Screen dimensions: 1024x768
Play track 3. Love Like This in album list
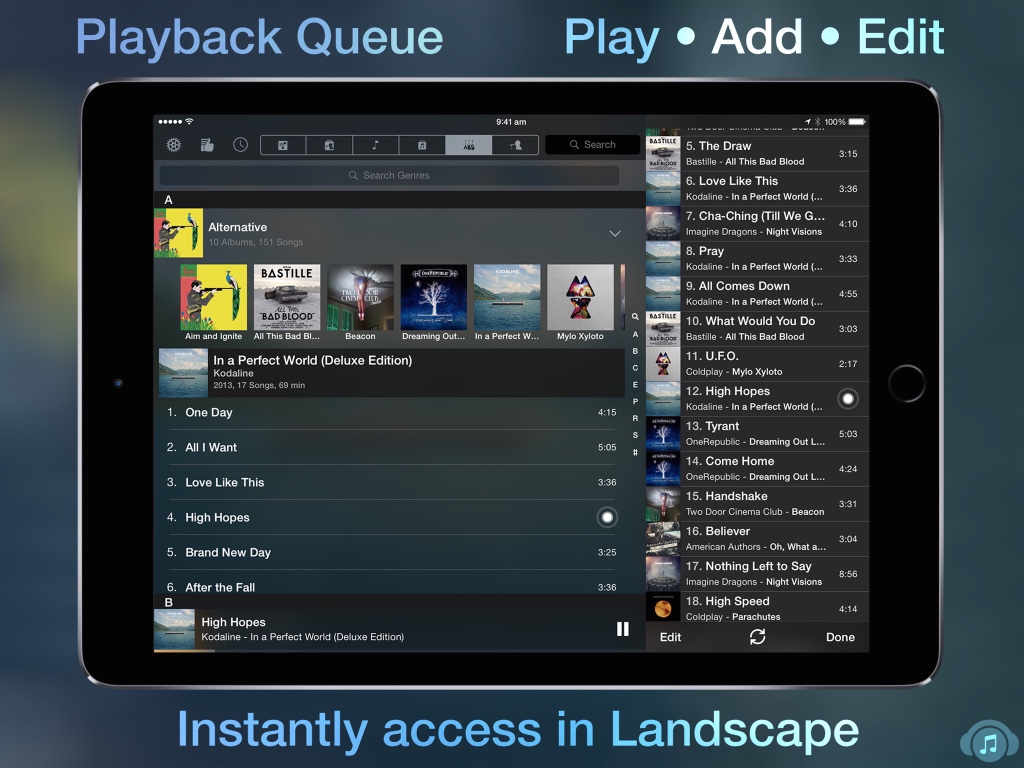point(391,483)
